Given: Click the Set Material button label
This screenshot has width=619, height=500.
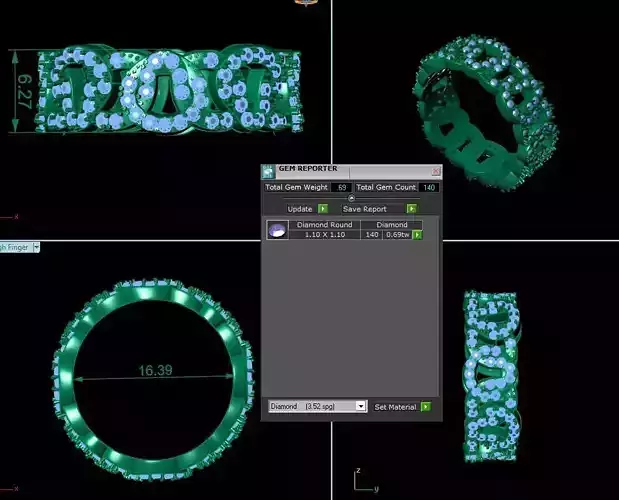Looking at the screenshot, I should [395, 407].
